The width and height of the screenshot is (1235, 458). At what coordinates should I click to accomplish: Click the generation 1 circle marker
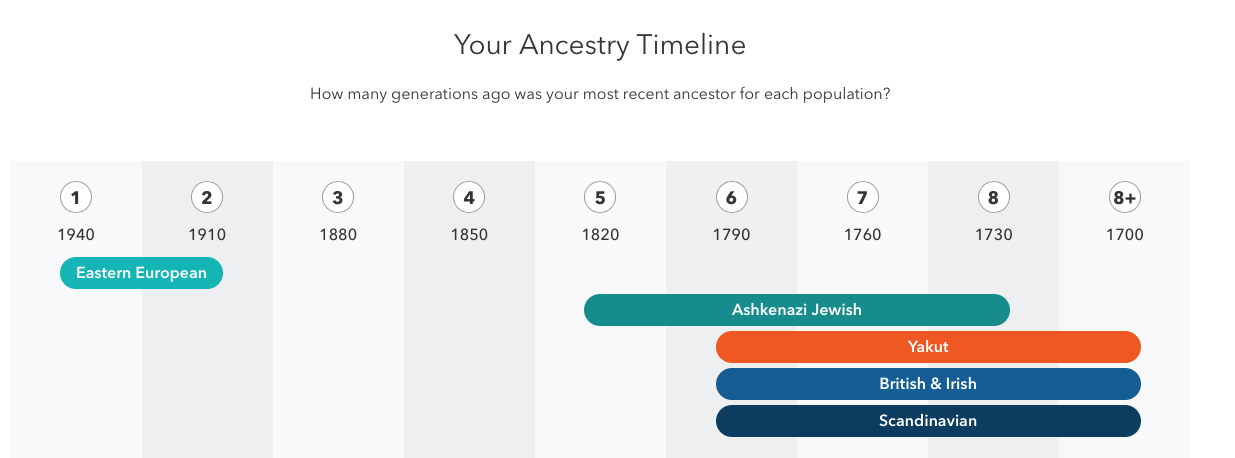click(x=75, y=198)
